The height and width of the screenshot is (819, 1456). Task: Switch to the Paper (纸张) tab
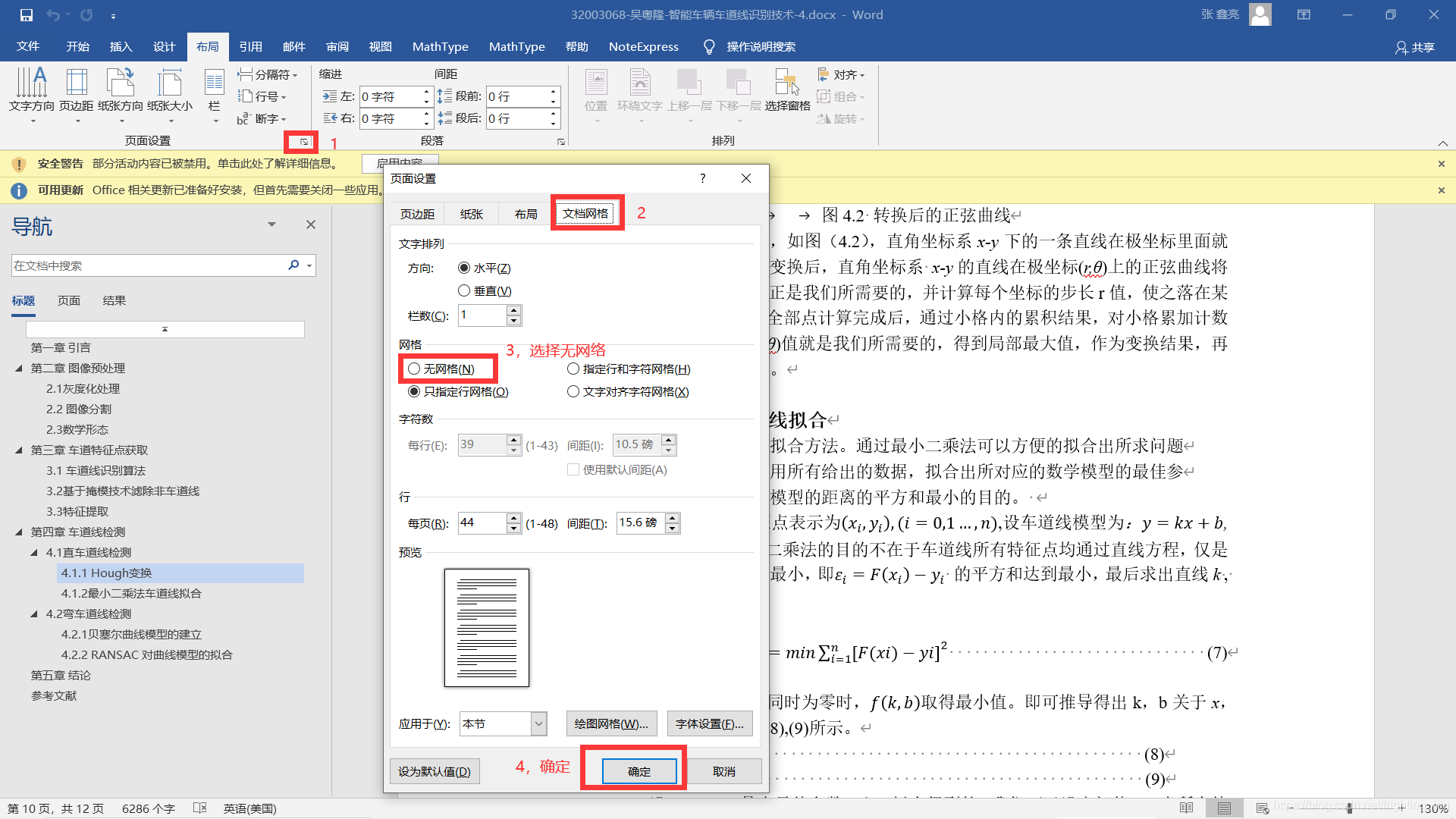tap(471, 214)
